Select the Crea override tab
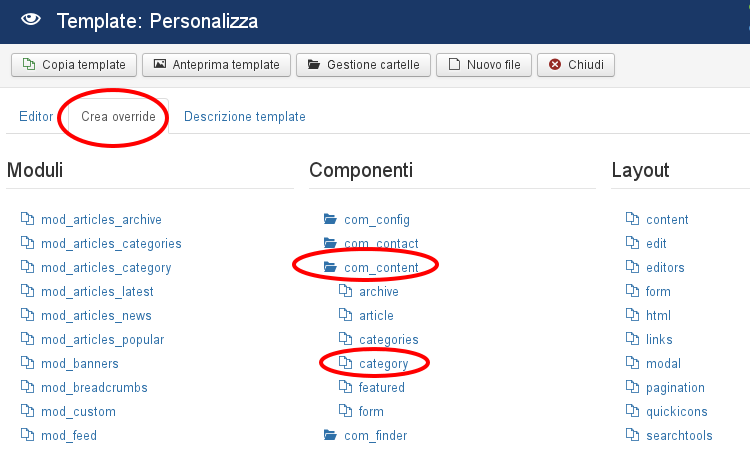 tap(118, 116)
